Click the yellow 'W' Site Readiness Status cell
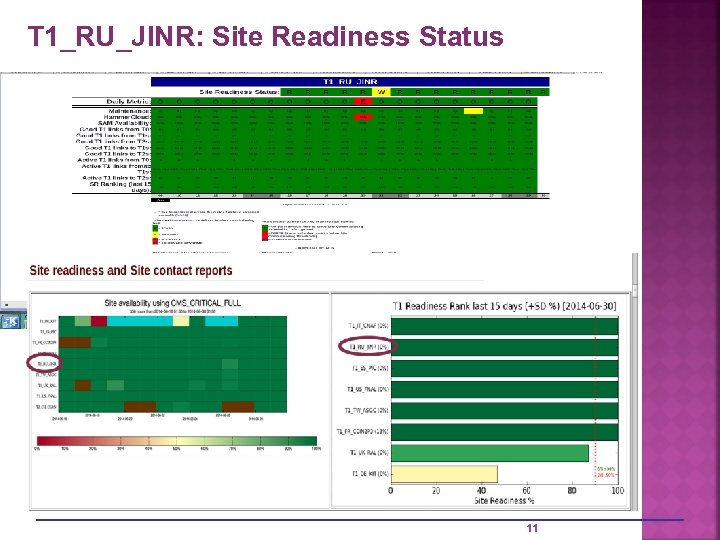The image size is (720, 540). 381,92
